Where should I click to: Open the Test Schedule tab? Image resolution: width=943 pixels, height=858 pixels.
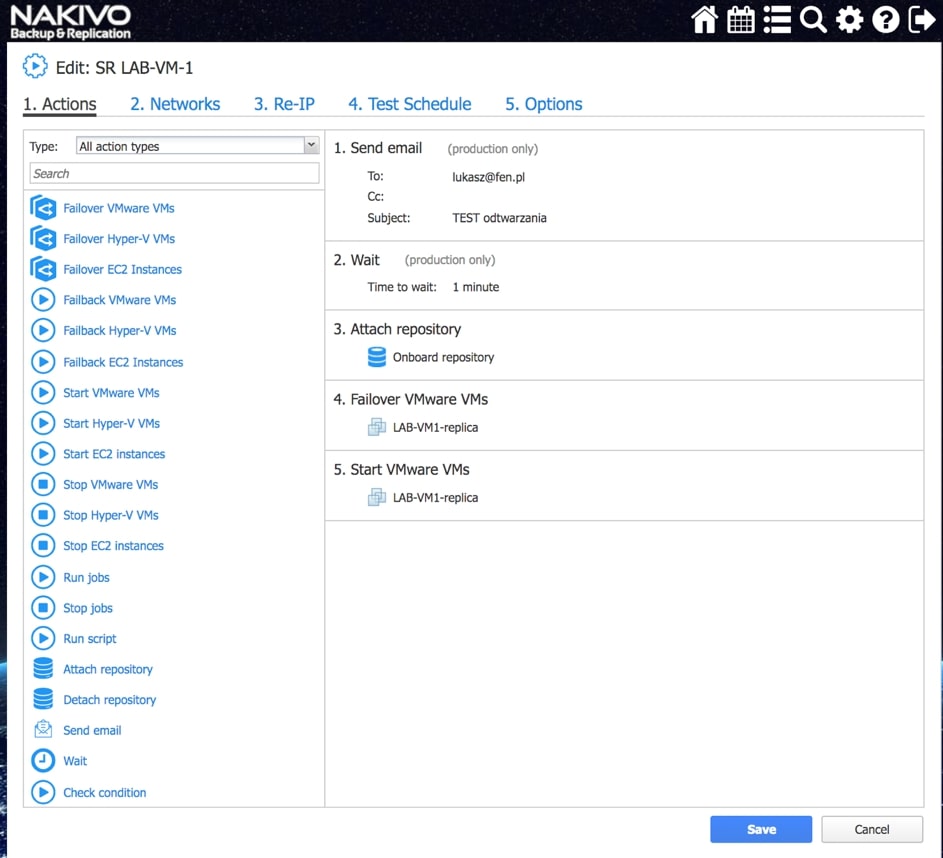[409, 104]
